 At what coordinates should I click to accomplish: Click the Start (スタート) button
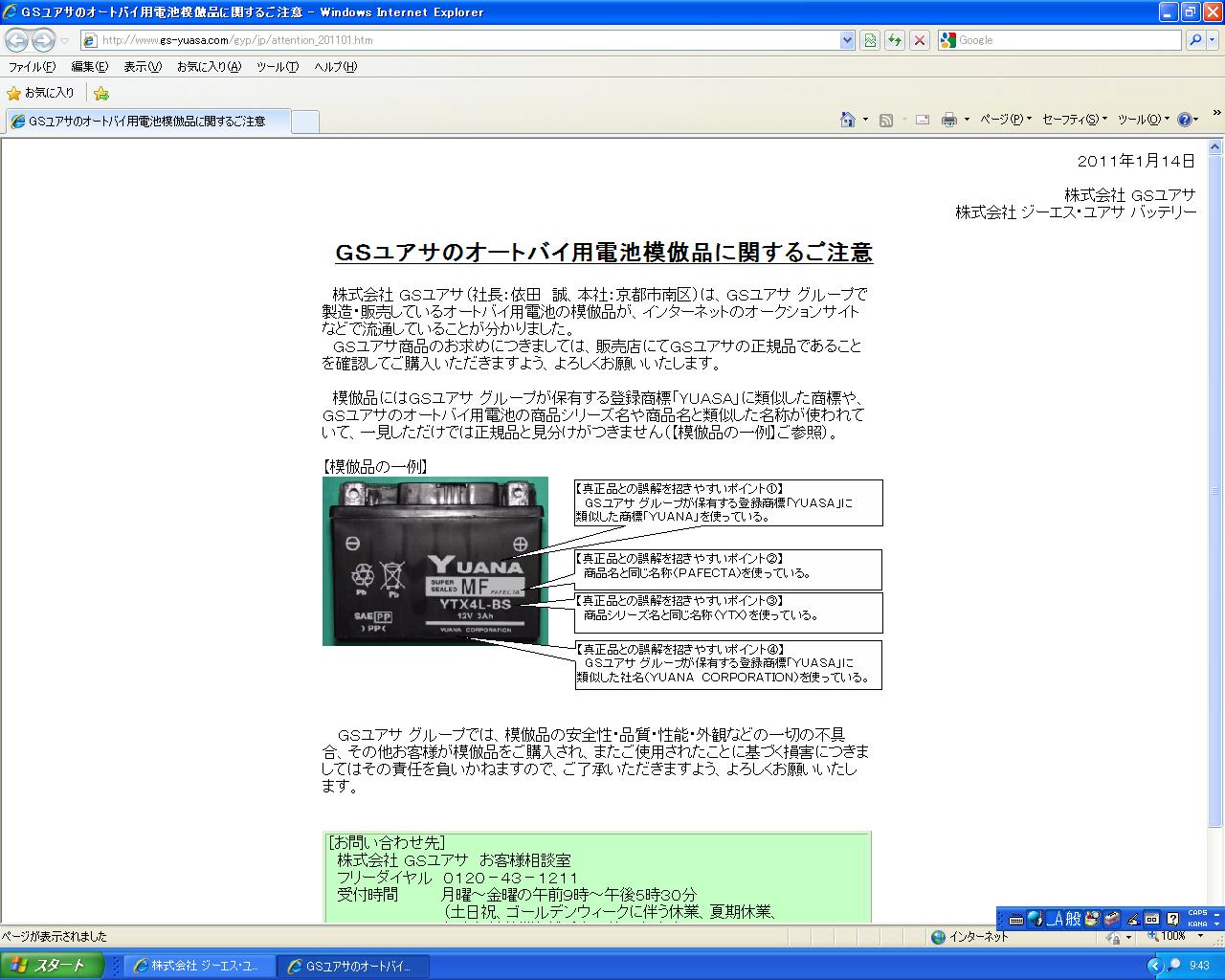52,966
